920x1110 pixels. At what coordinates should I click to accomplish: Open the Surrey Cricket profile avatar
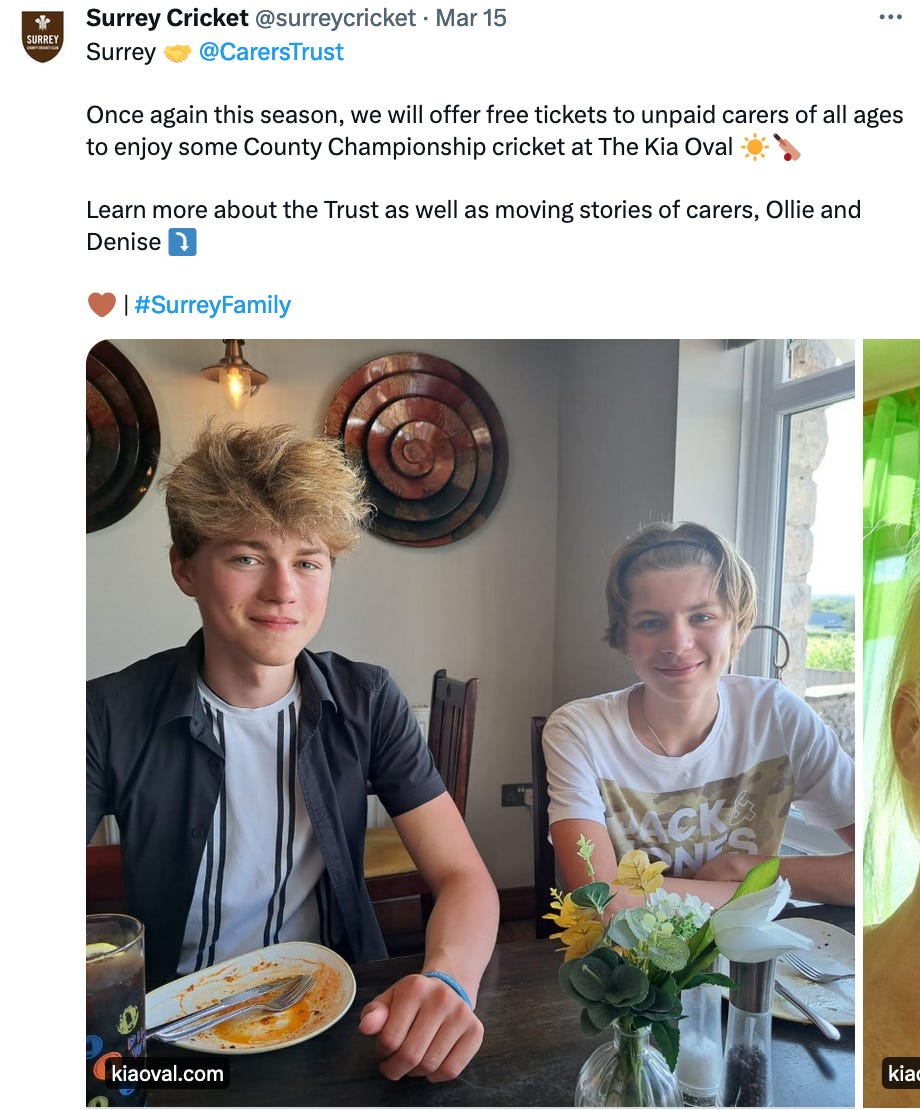pyautogui.click(x=42, y=37)
